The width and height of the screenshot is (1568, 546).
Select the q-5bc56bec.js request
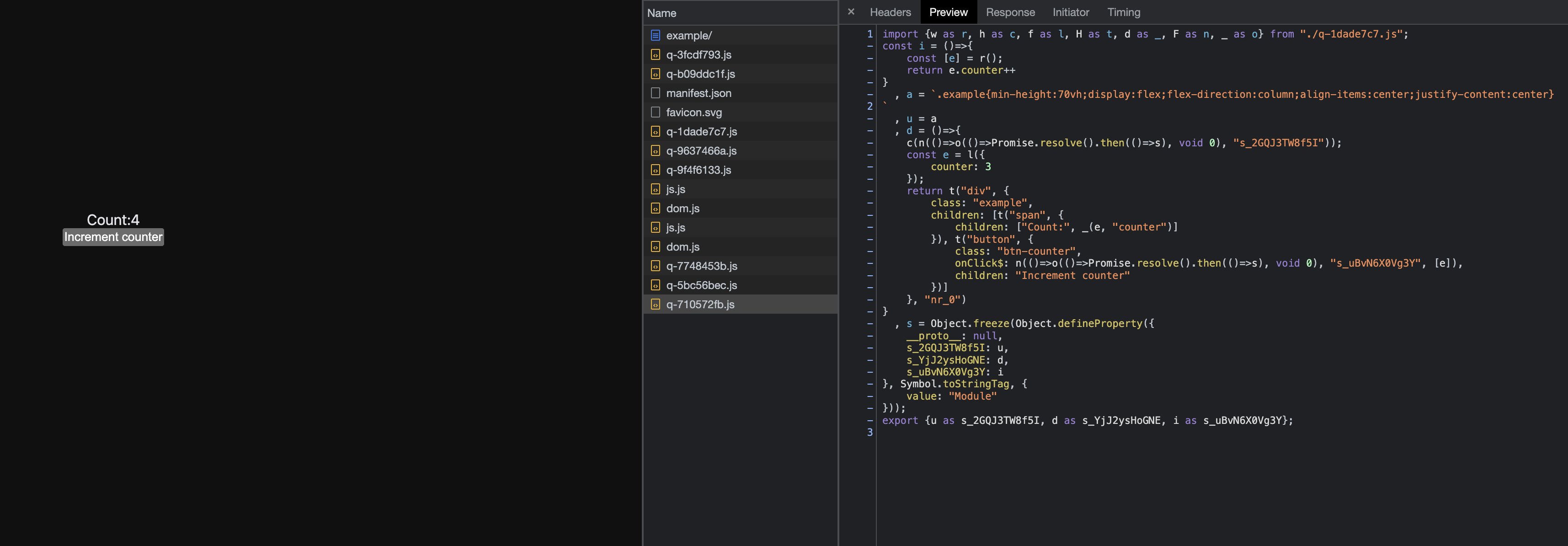click(701, 285)
